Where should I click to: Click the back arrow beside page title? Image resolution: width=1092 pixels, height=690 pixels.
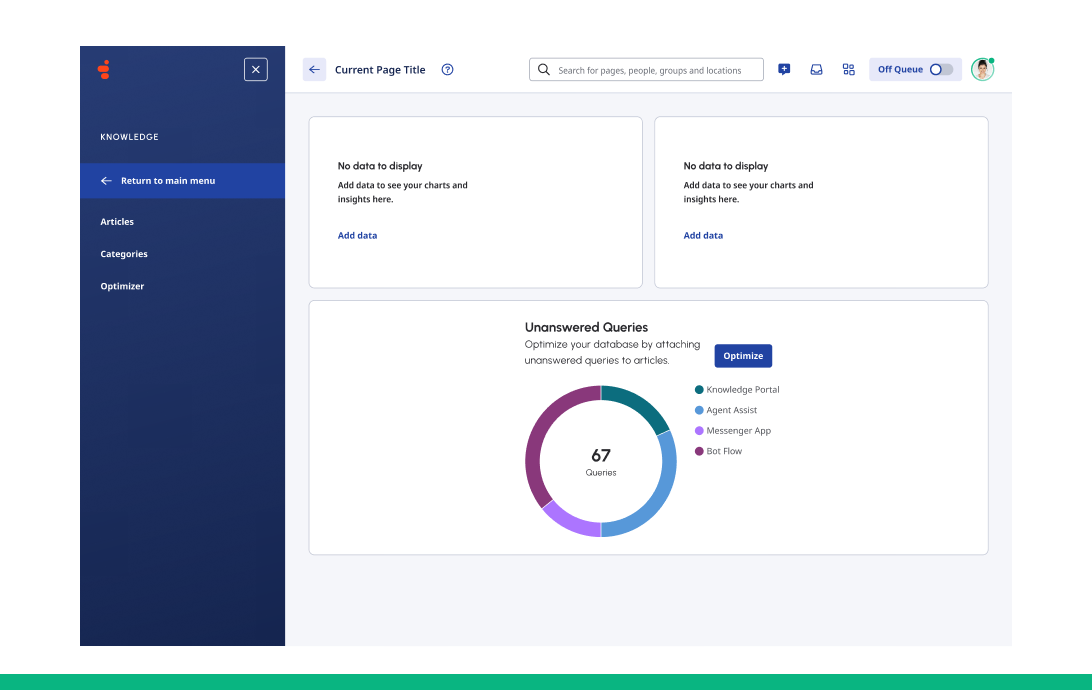click(314, 70)
